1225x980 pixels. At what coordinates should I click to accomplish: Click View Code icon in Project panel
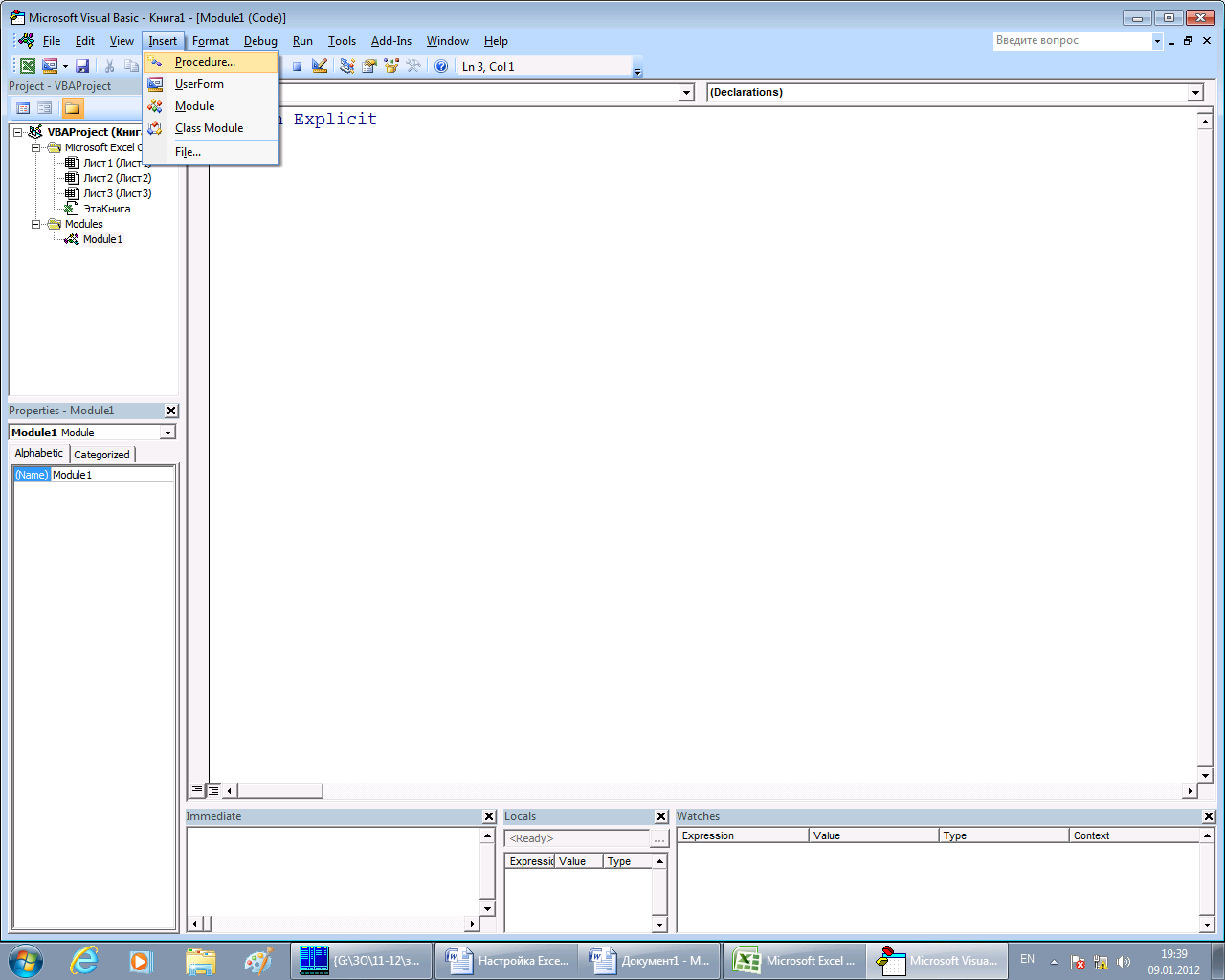point(24,108)
